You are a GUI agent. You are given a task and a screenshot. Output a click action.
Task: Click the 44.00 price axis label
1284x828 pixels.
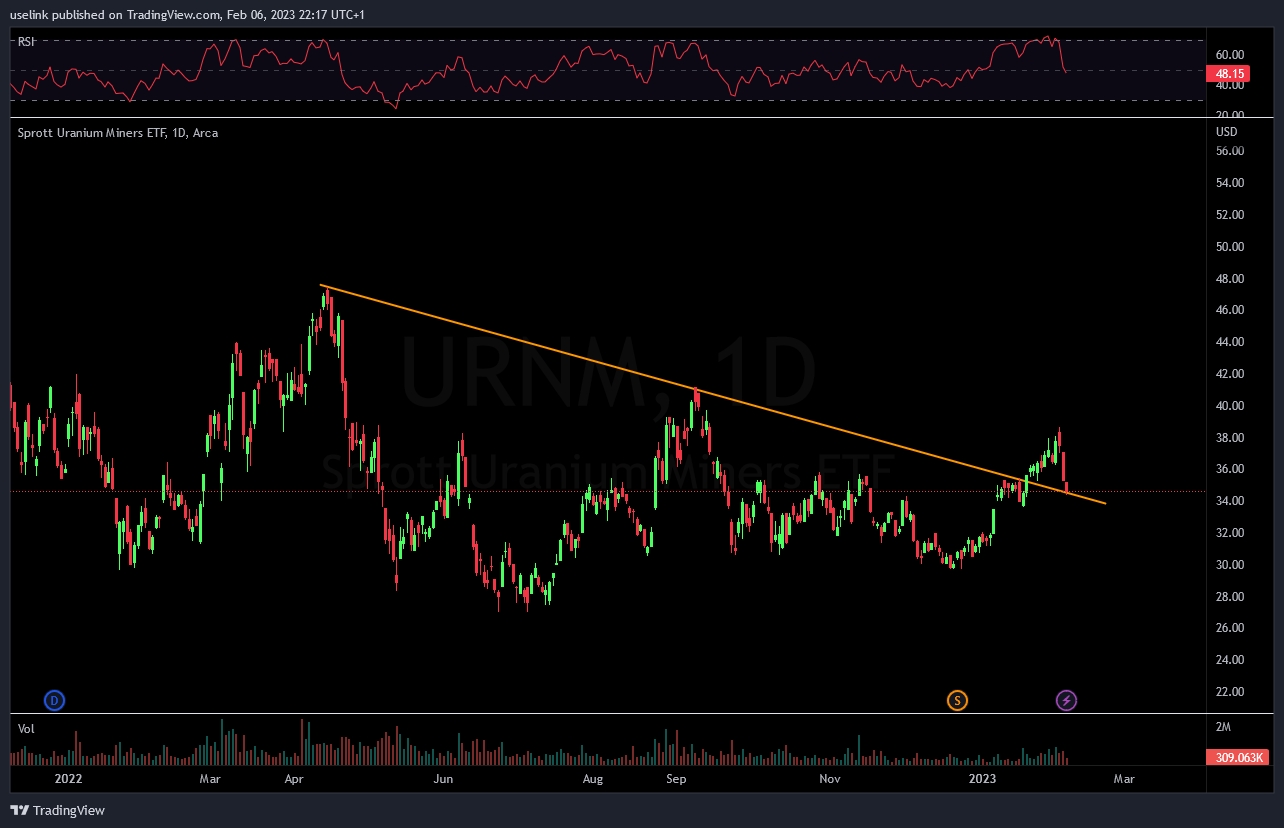1229,342
